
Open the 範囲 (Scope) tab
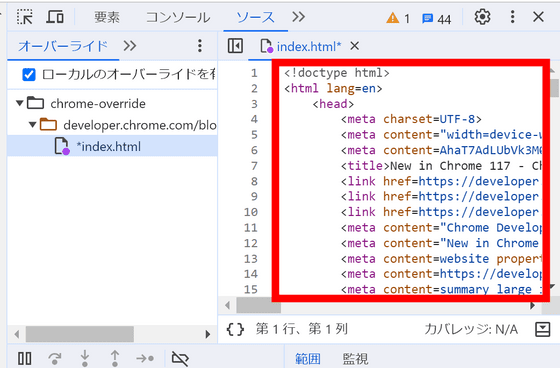308,359
